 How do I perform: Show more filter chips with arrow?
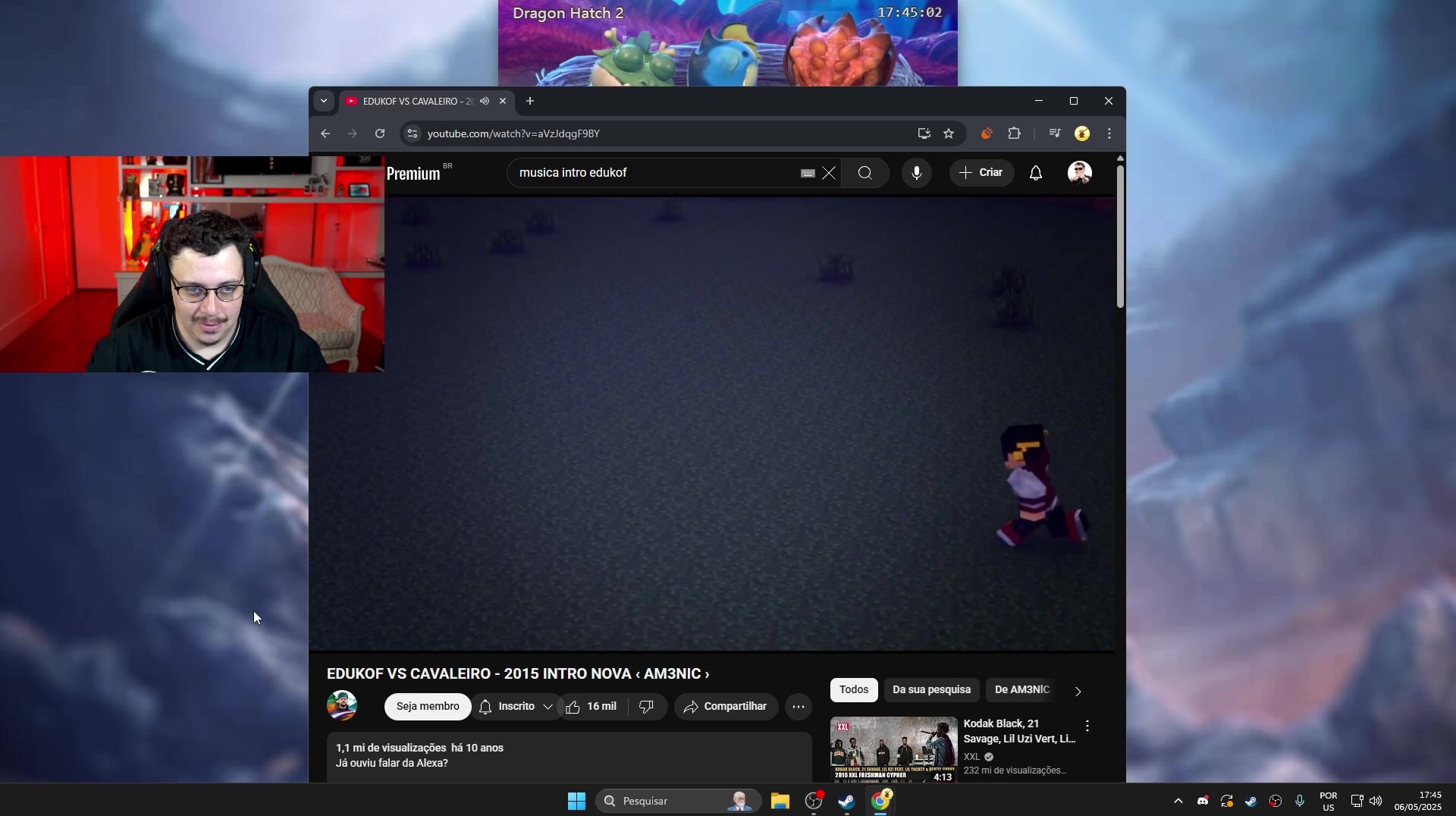pos(1078,691)
